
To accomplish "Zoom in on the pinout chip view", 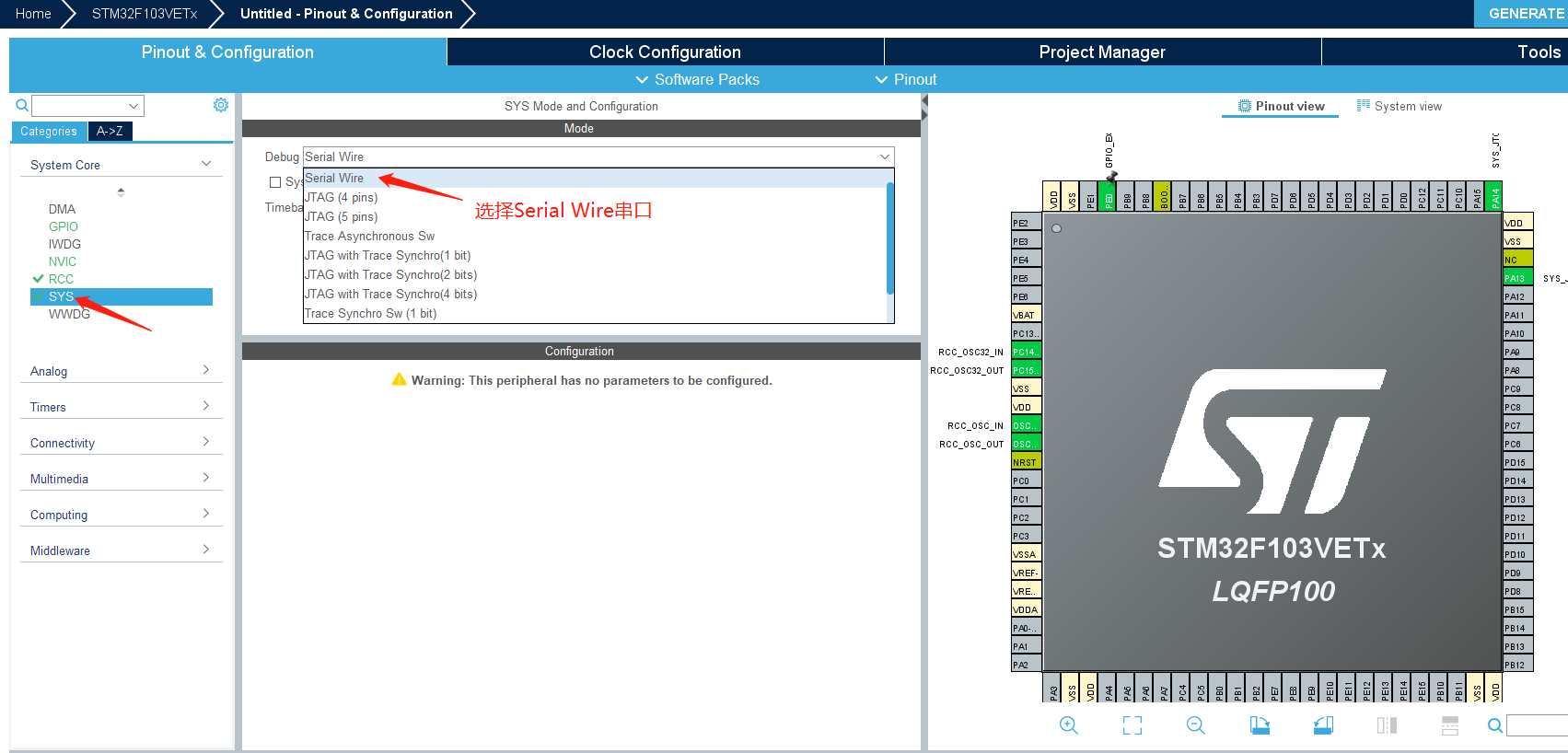I will 1068,725.
